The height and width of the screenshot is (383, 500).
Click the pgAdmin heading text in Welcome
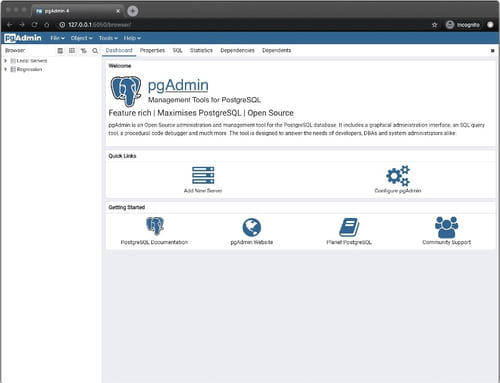(178, 85)
